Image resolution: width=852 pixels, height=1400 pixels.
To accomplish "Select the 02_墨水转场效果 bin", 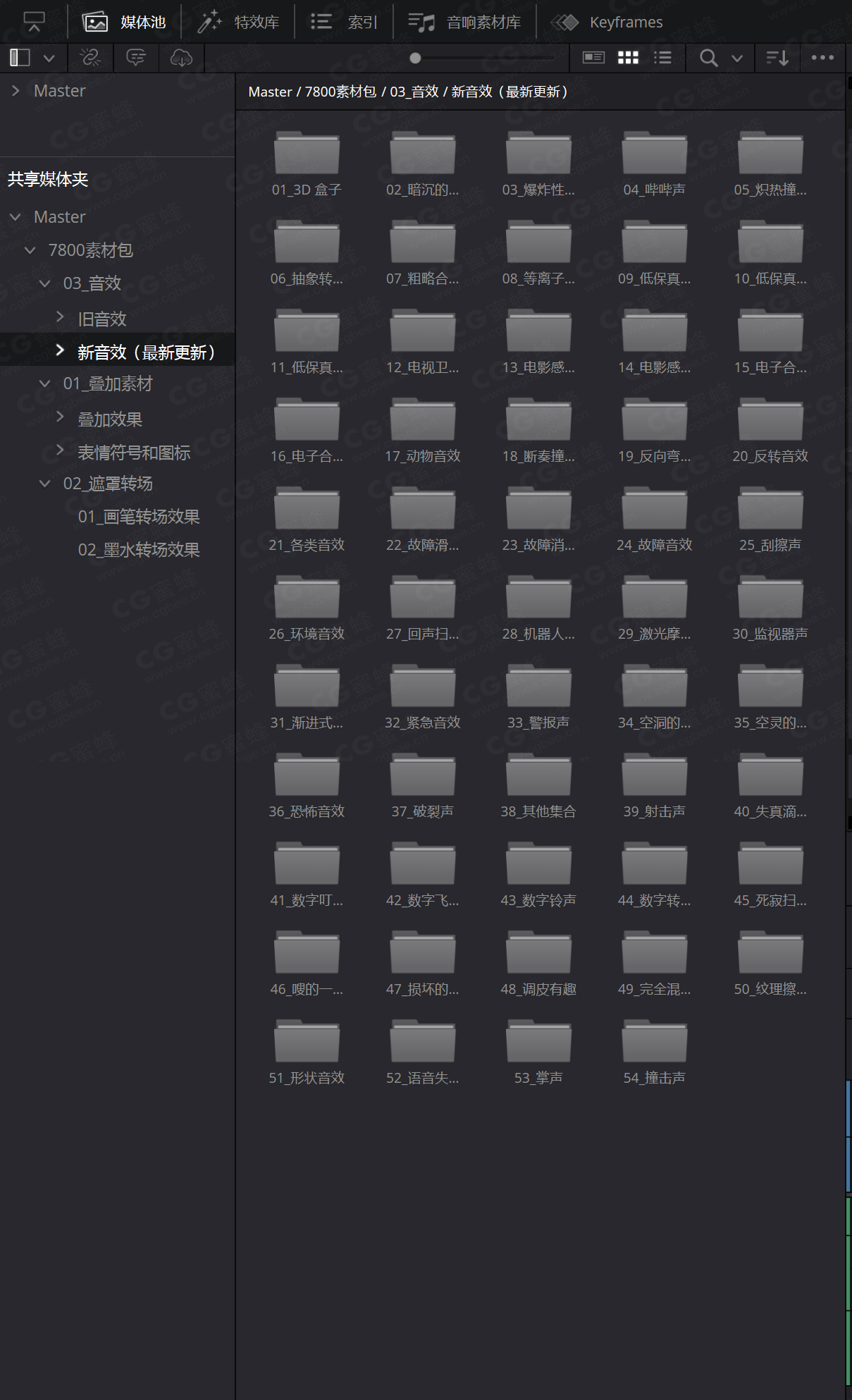I will click(x=139, y=550).
